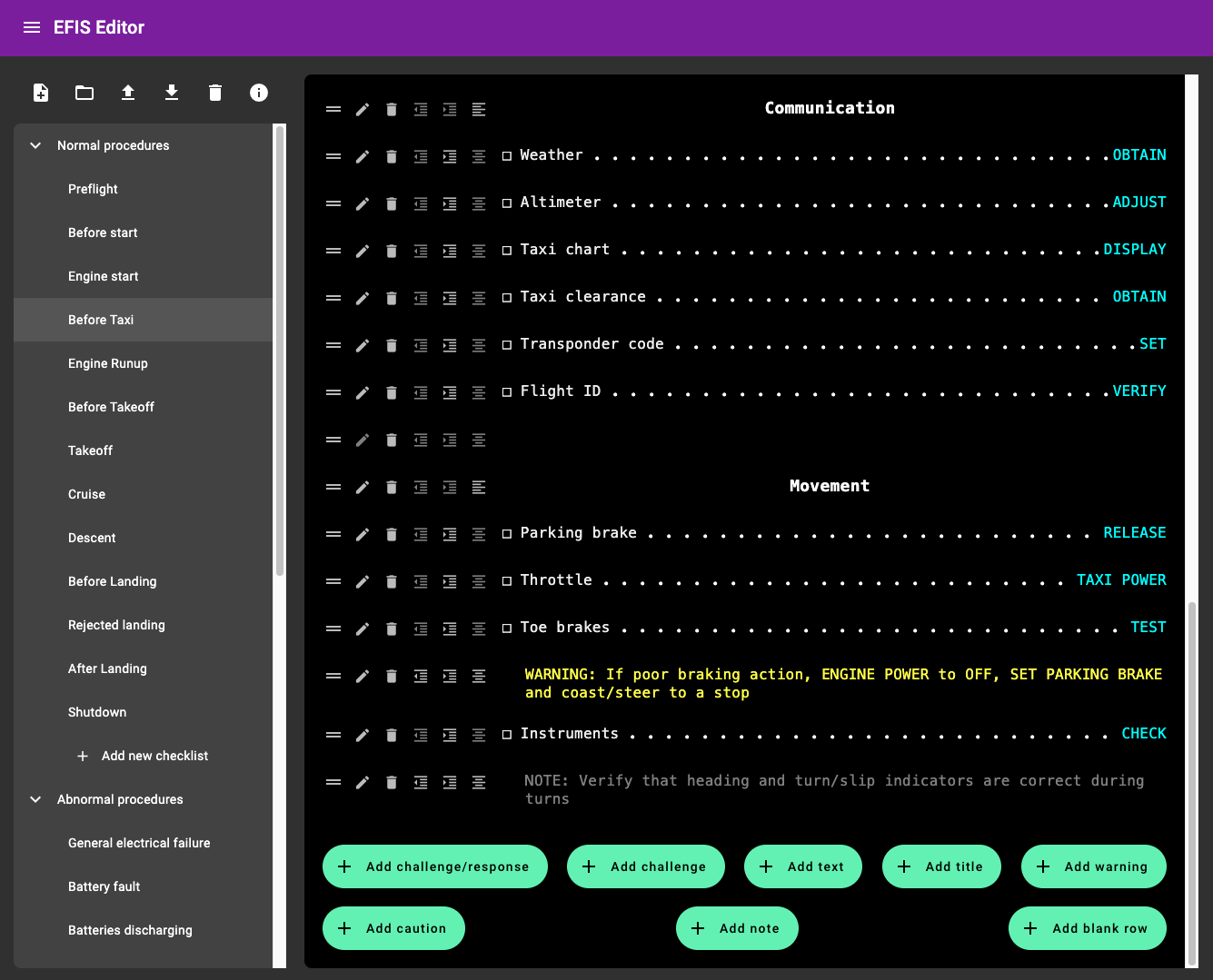This screenshot has height=980, width=1213.
Task: Open the Descent checklist
Action: pos(143,538)
